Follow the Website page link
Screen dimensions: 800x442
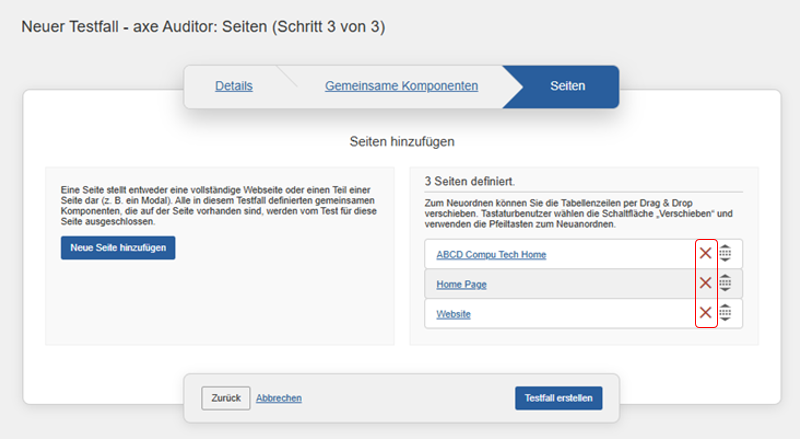[x=453, y=315]
